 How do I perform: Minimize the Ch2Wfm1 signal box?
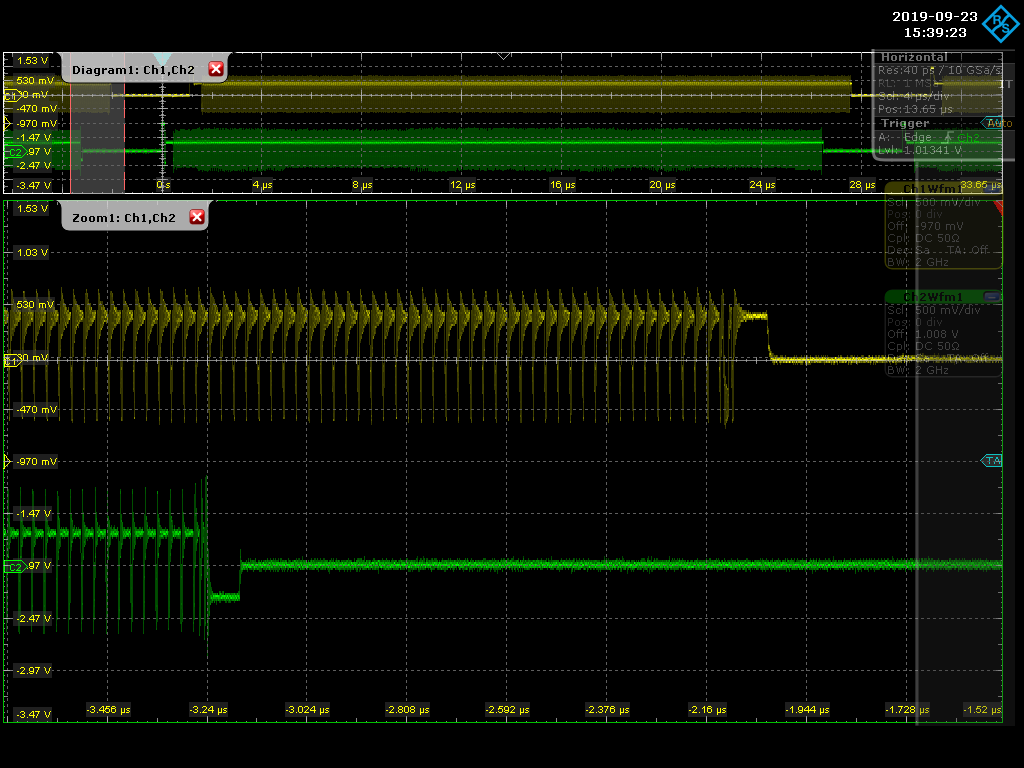click(990, 297)
